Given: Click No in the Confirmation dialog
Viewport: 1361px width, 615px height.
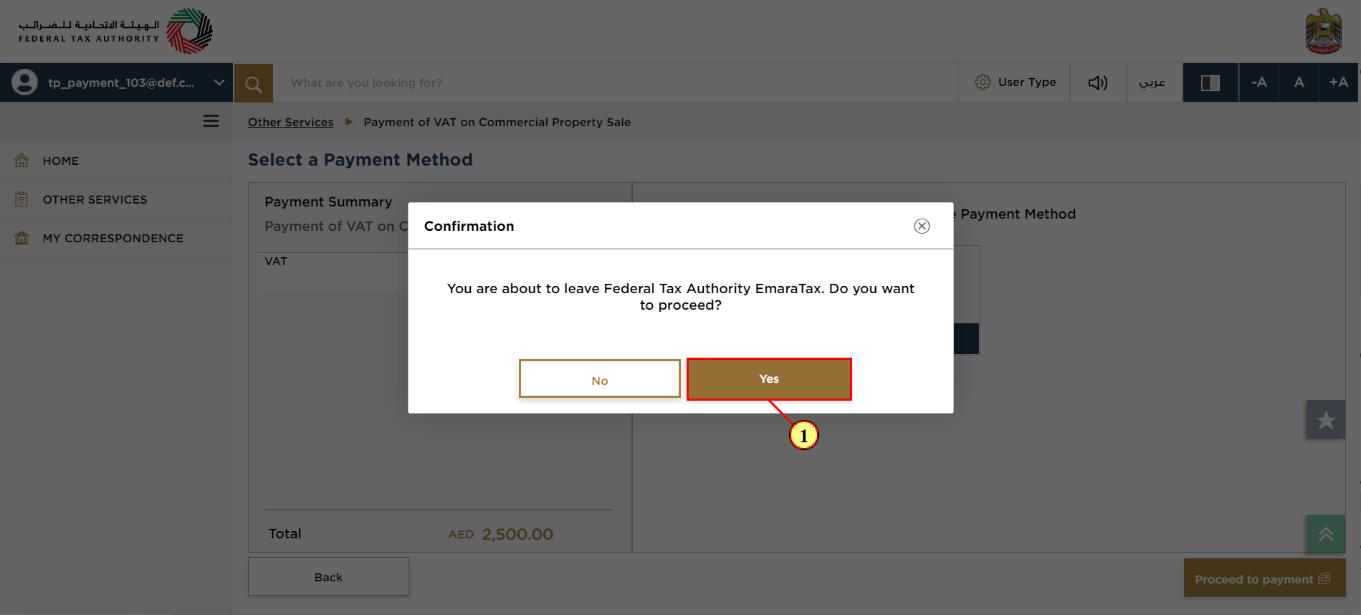Looking at the screenshot, I should tap(600, 379).
